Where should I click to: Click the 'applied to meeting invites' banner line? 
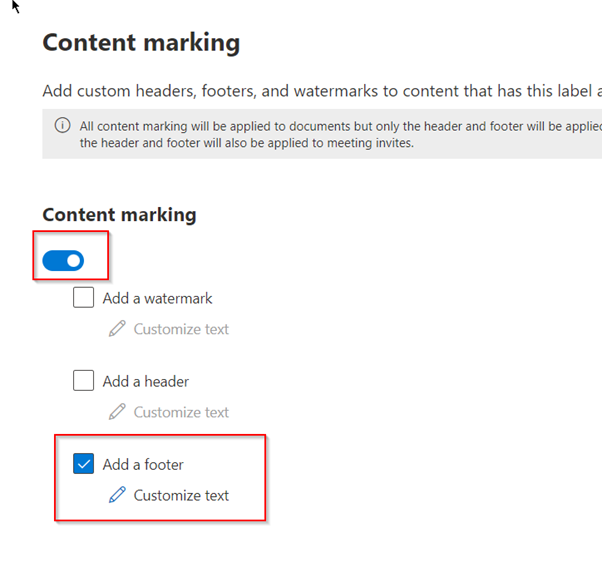250,142
